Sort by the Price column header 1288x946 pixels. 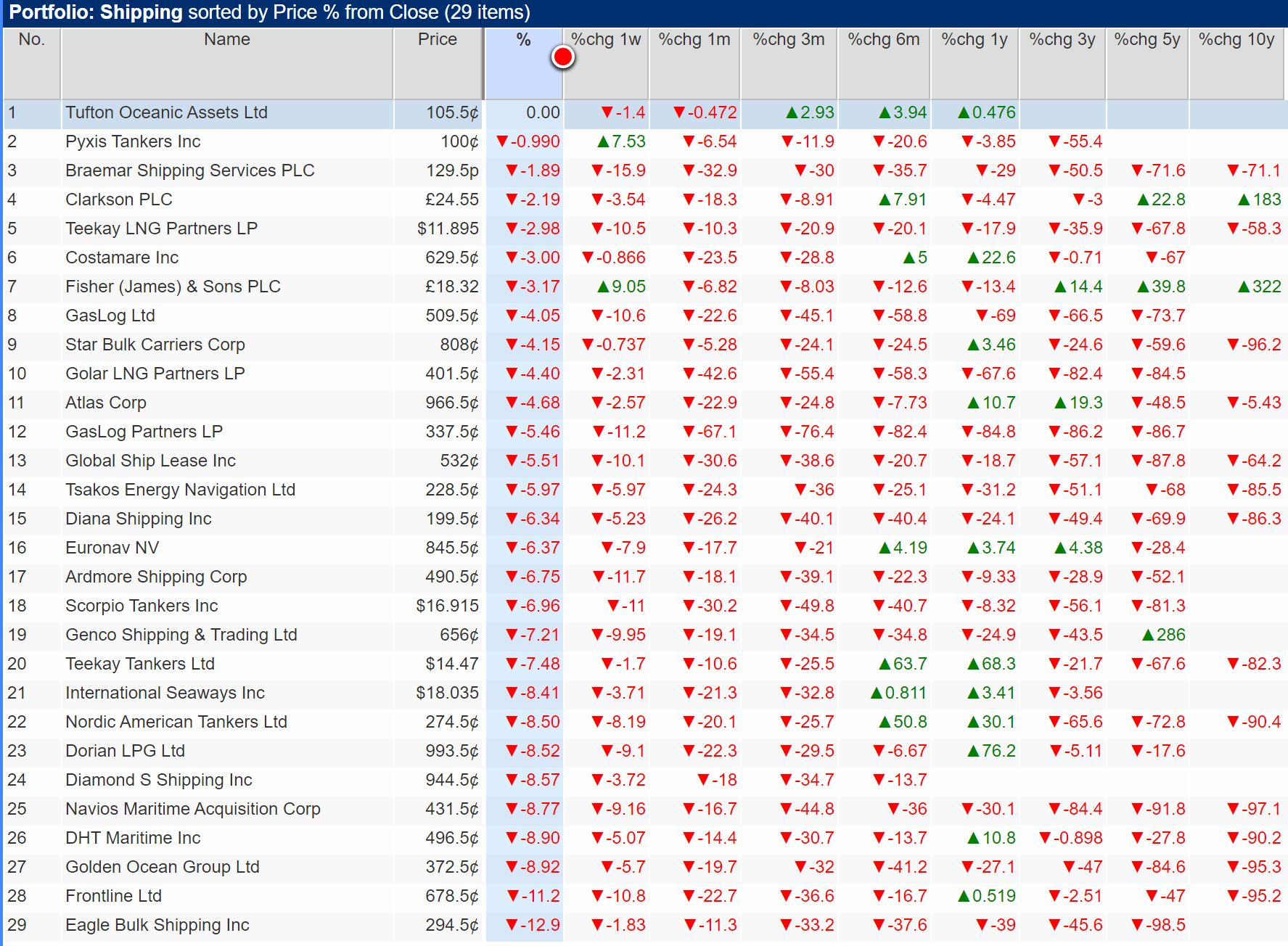tap(438, 63)
